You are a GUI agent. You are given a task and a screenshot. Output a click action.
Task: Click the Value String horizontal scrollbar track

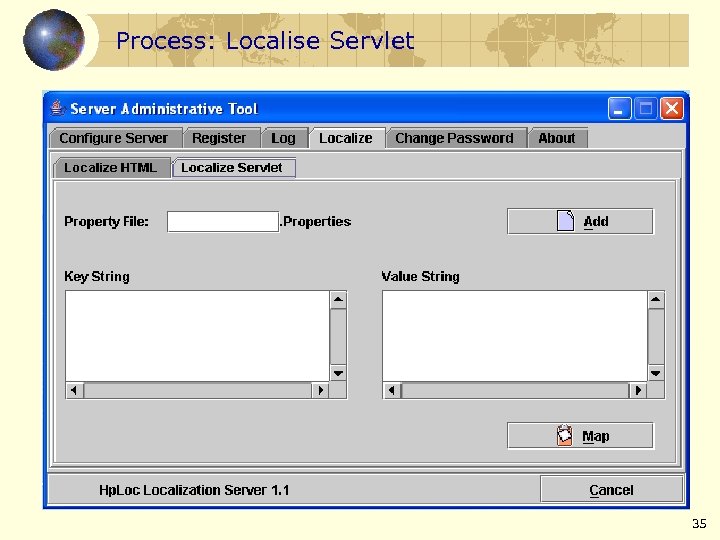click(515, 390)
